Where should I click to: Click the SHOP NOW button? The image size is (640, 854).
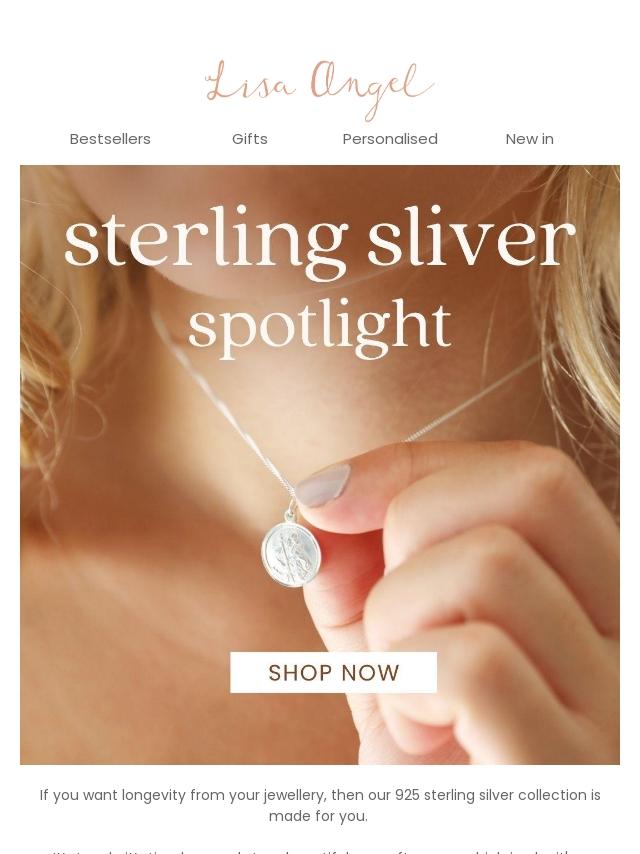click(333, 673)
